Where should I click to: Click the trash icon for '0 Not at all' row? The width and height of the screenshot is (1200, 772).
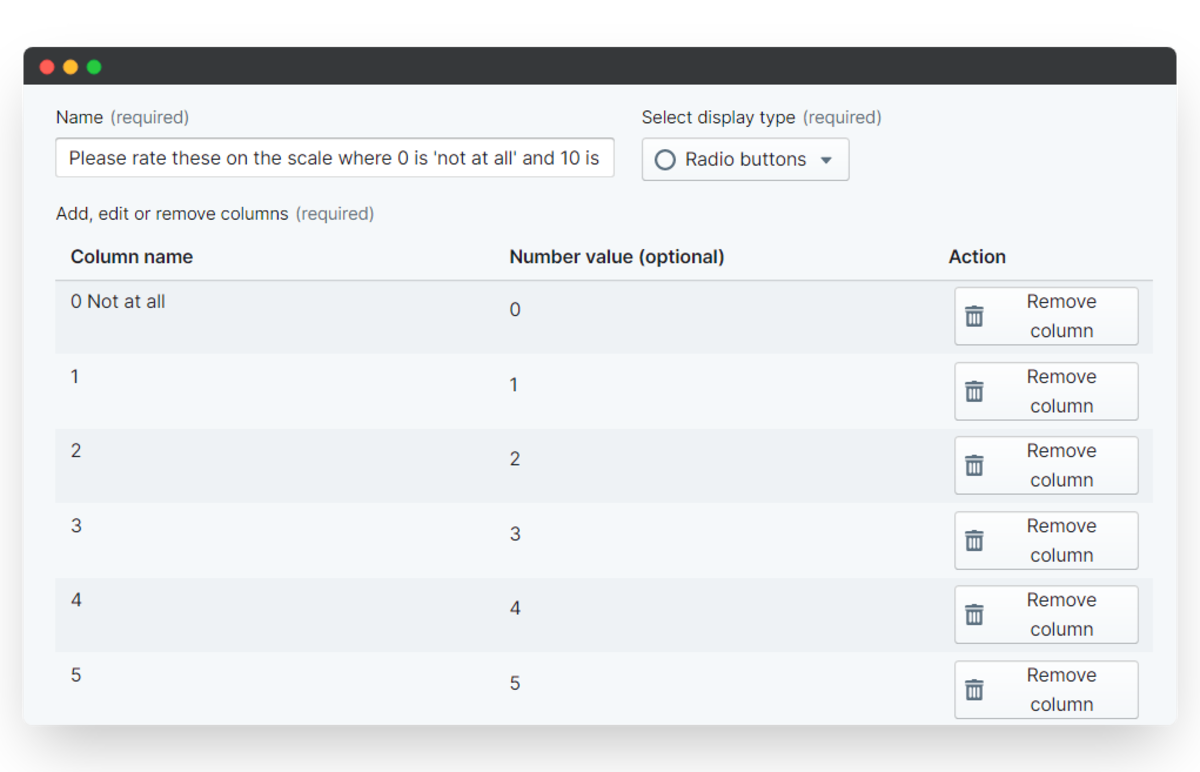(x=974, y=317)
